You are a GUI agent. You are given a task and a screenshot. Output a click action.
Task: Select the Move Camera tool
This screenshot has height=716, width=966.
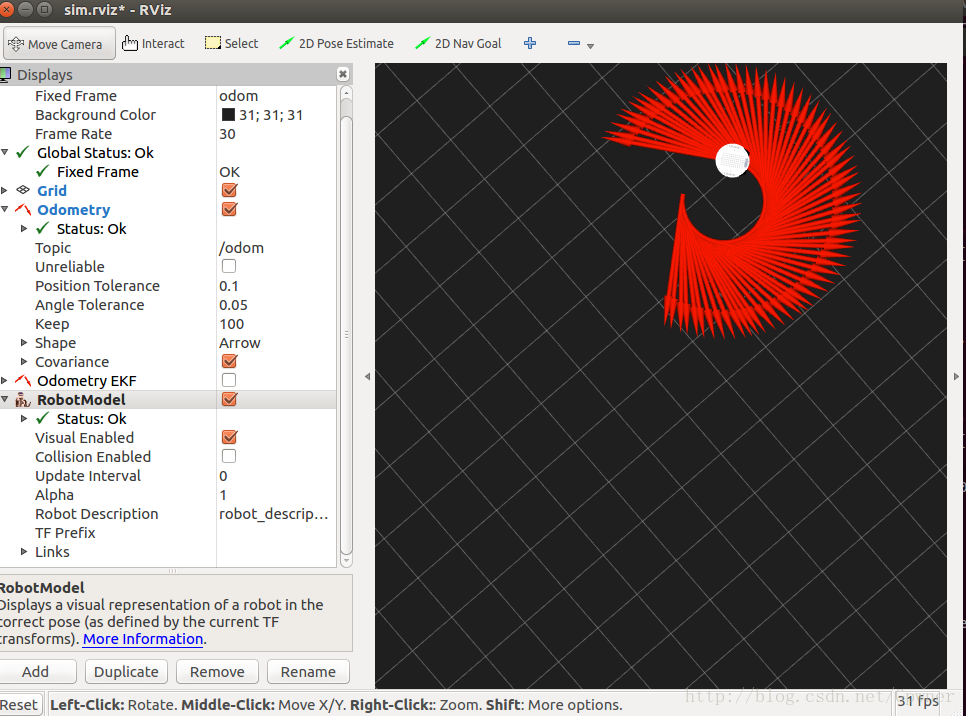point(57,44)
